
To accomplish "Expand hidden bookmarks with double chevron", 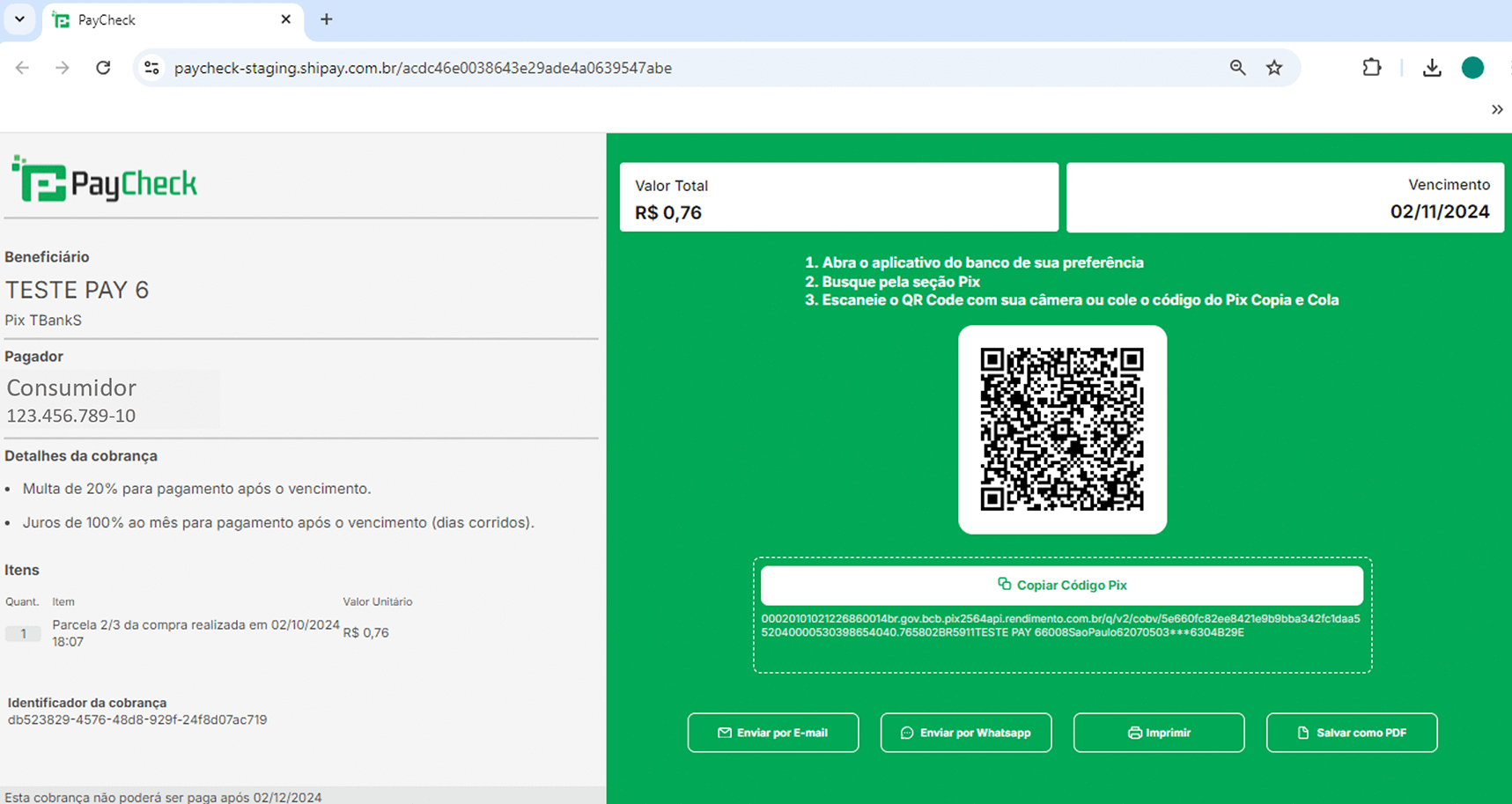I will (1497, 110).
